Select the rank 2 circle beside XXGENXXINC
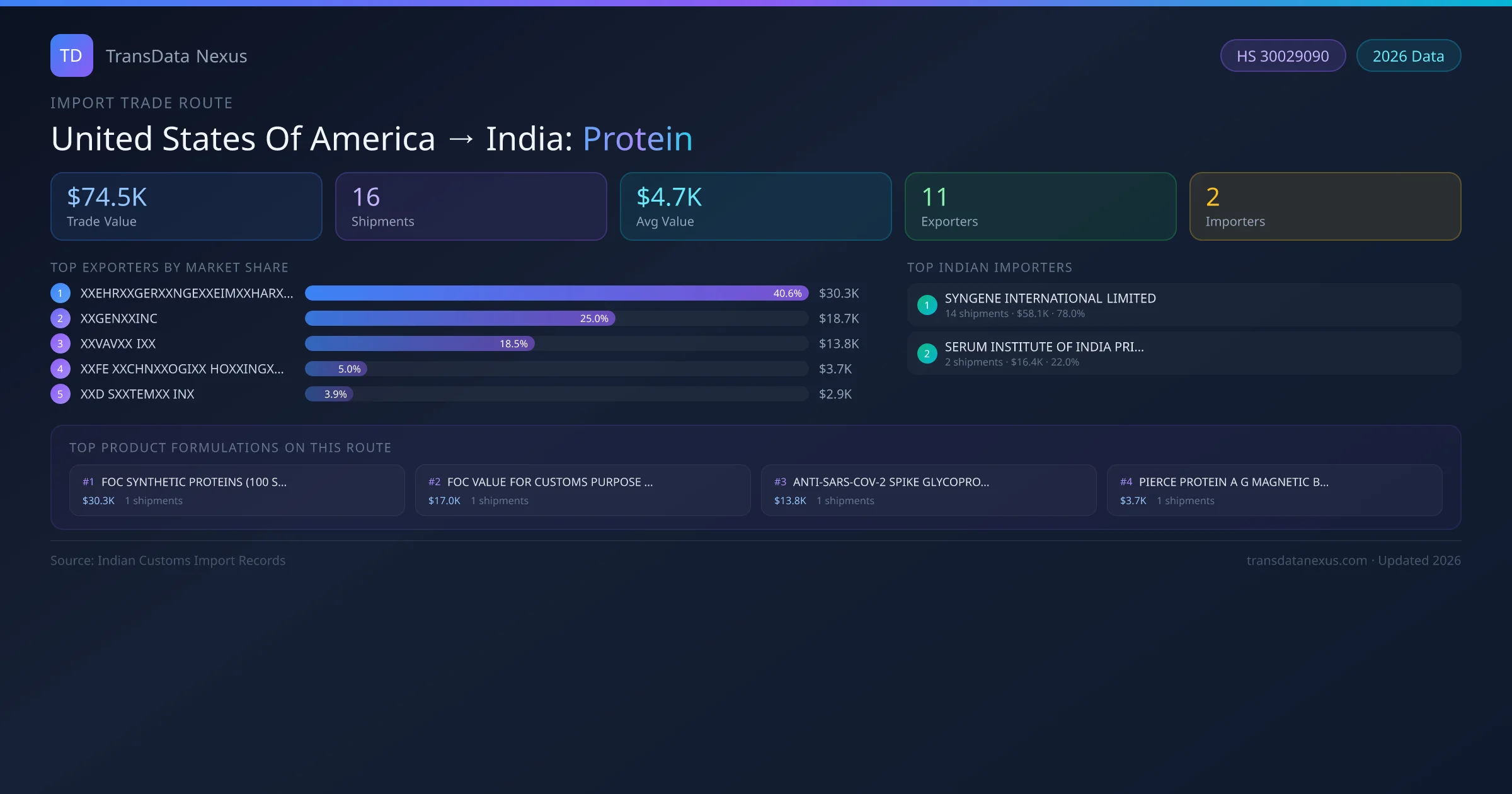The width and height of the screenshot is (1512, 794). click(x=60, y=318)
